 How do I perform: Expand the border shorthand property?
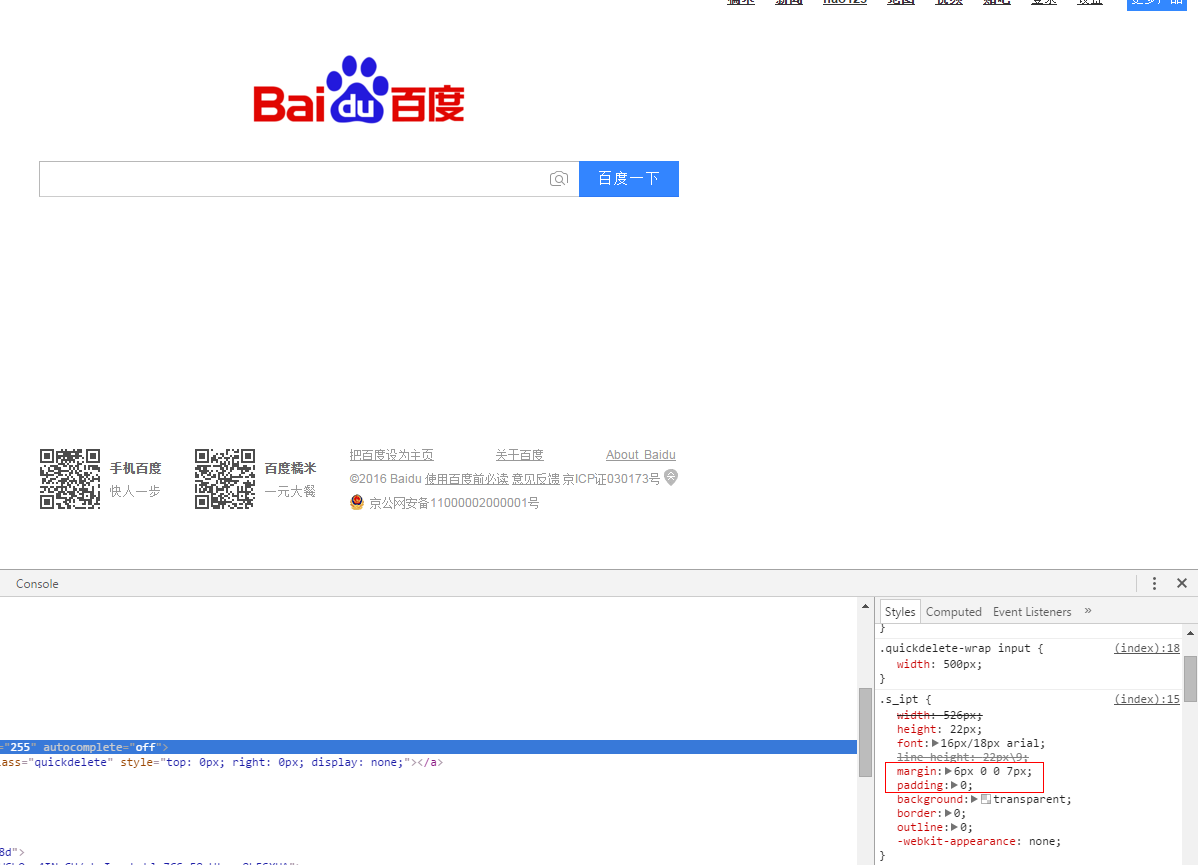point(949,813)
